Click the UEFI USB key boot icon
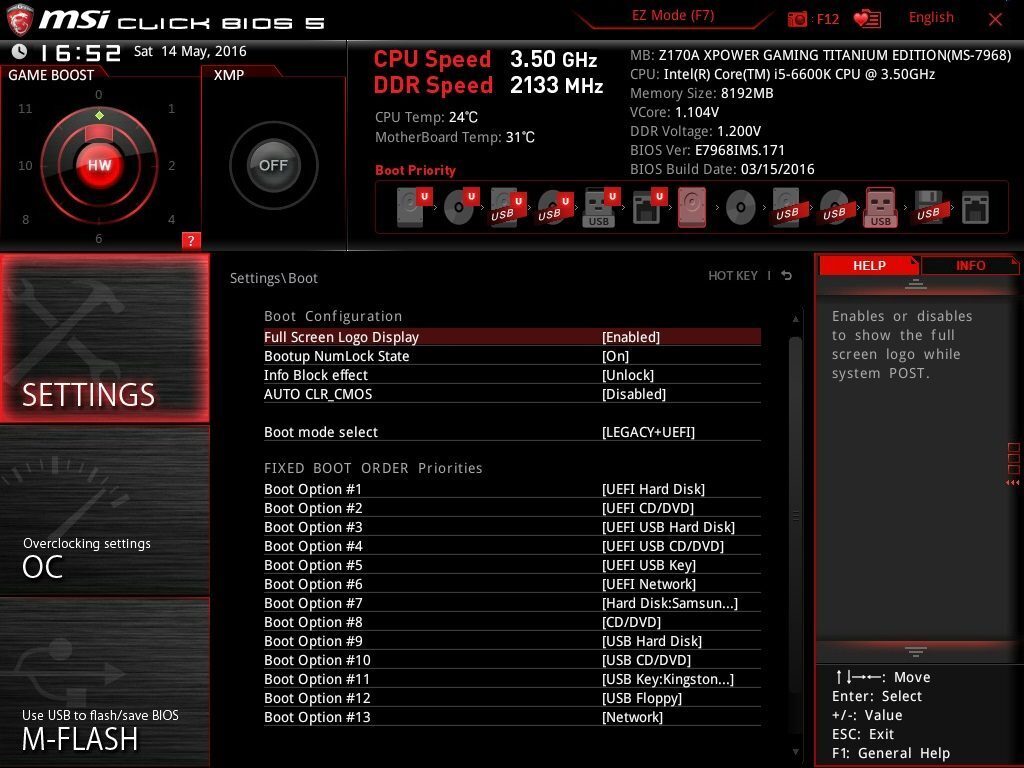The height and width of the screenshot is (768, 1024). click(x=601, y=208)
